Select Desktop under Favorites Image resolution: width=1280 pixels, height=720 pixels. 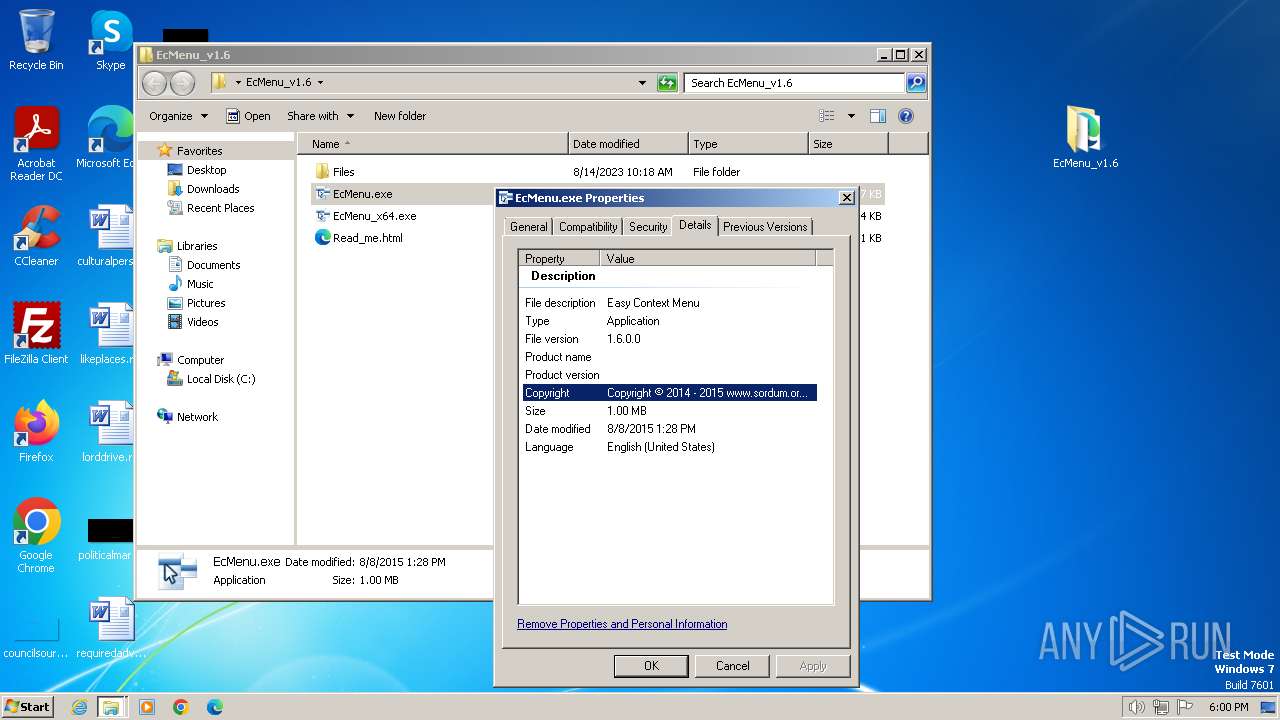click(206, 170)
